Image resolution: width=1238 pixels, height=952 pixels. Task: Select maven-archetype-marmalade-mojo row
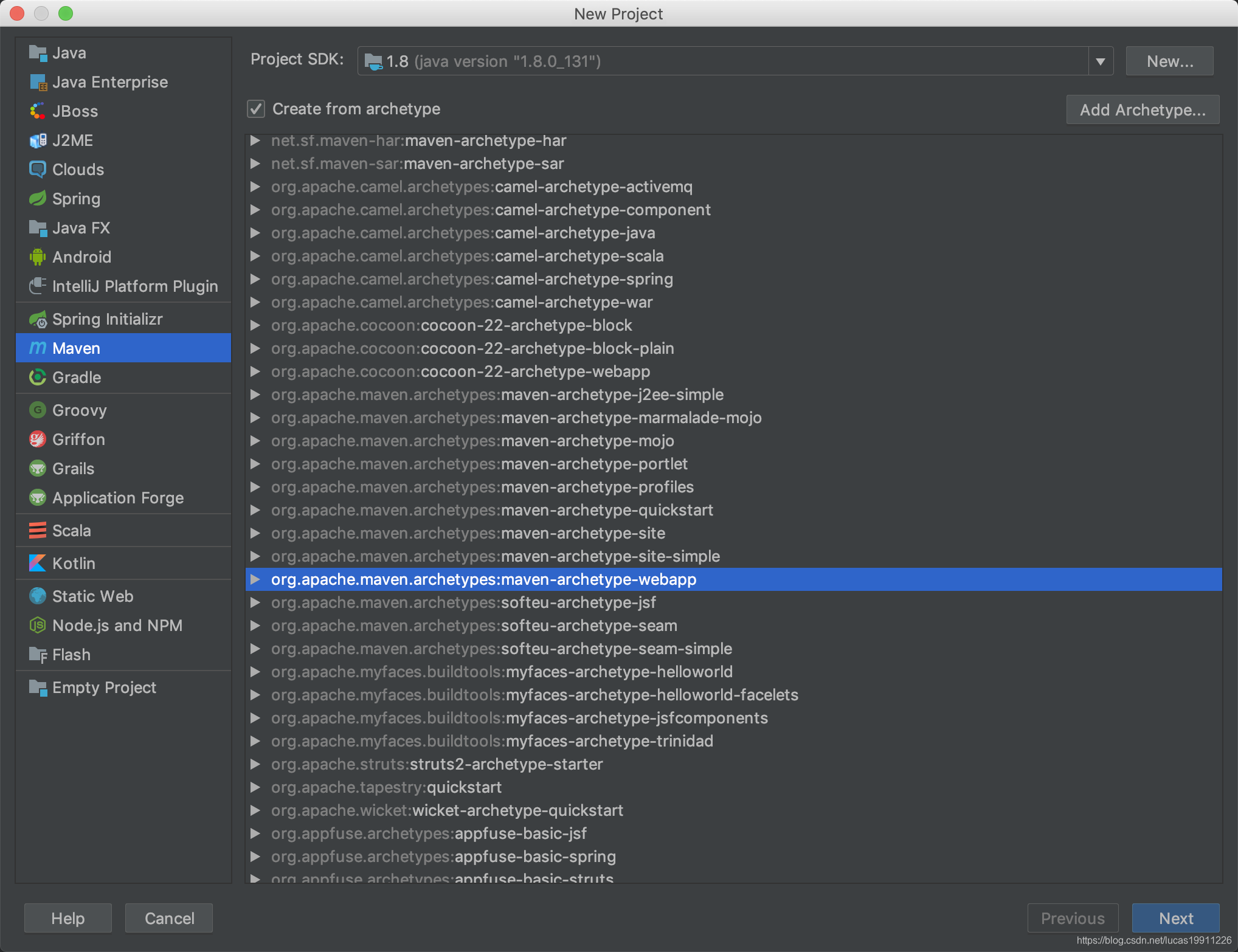click(733, 418)
